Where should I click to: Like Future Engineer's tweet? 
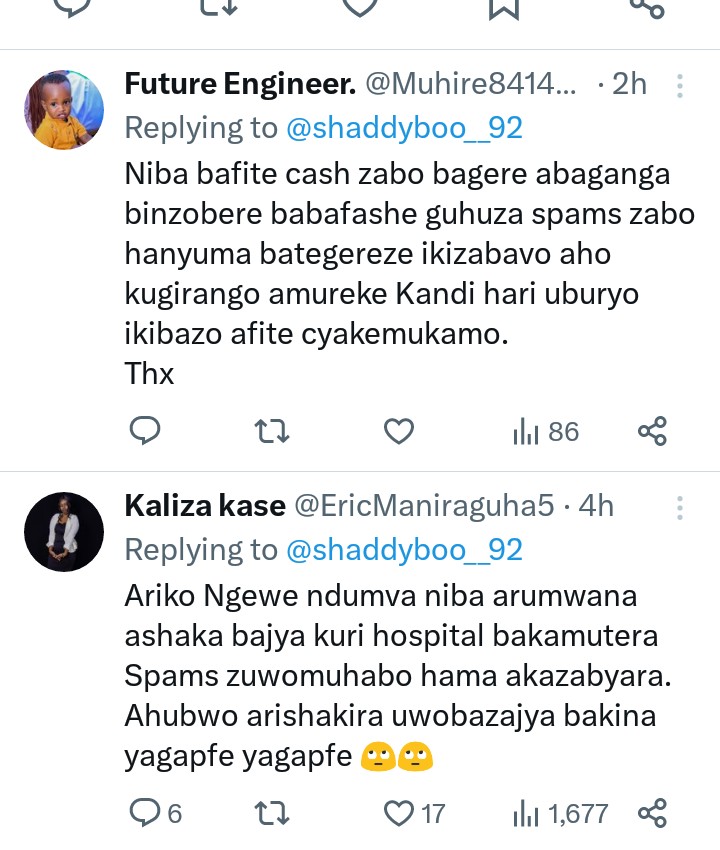tap(399, 431)
